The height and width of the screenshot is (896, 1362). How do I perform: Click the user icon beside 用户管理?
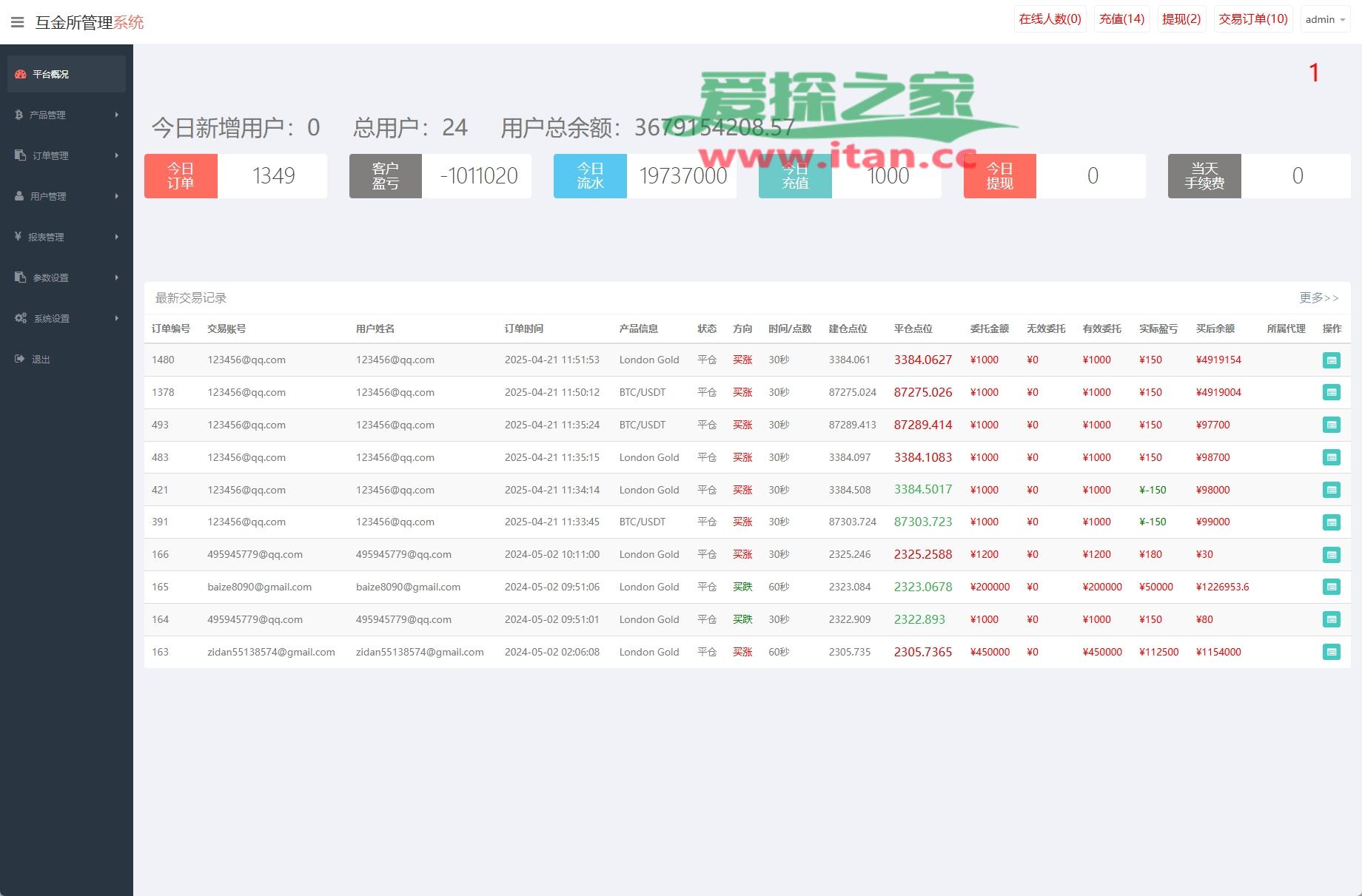pos(19,196)
